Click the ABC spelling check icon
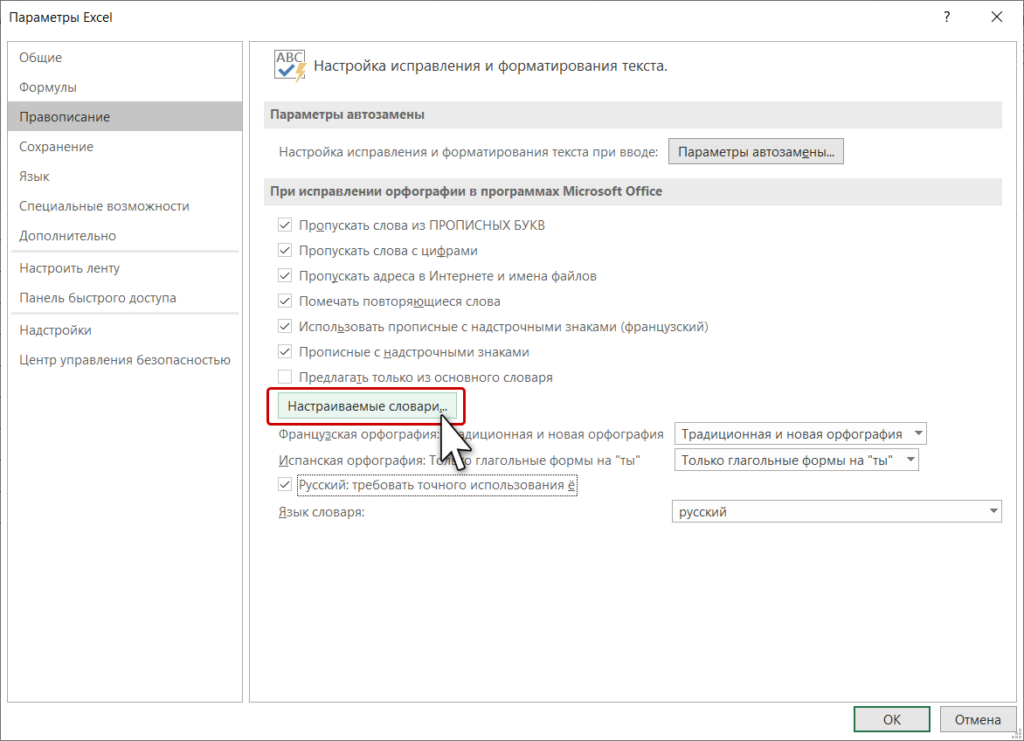Viewport: 1024px width, 741px height. coord(290,66)
